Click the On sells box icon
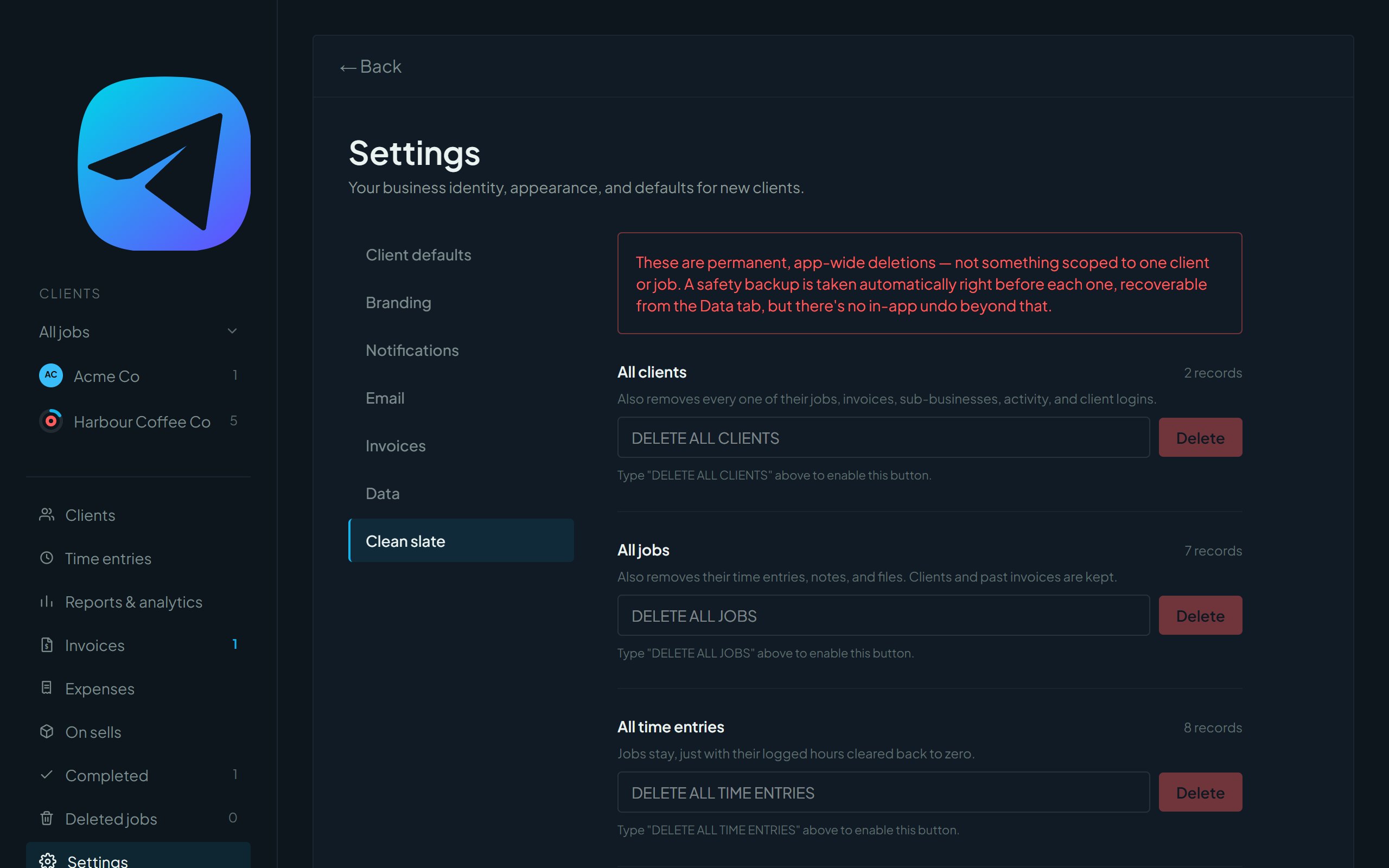The width and height of the screenshot is (1389, 868). point(47,732)
